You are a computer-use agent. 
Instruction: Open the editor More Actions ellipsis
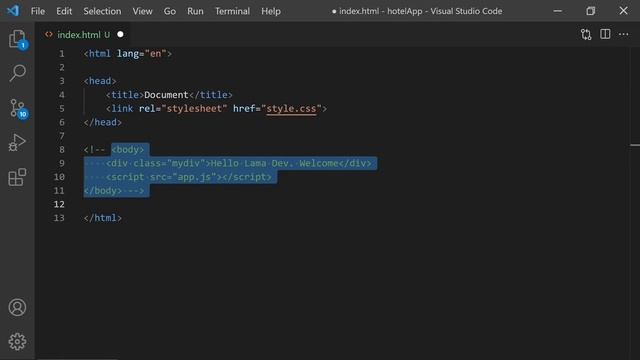[624, 34]
